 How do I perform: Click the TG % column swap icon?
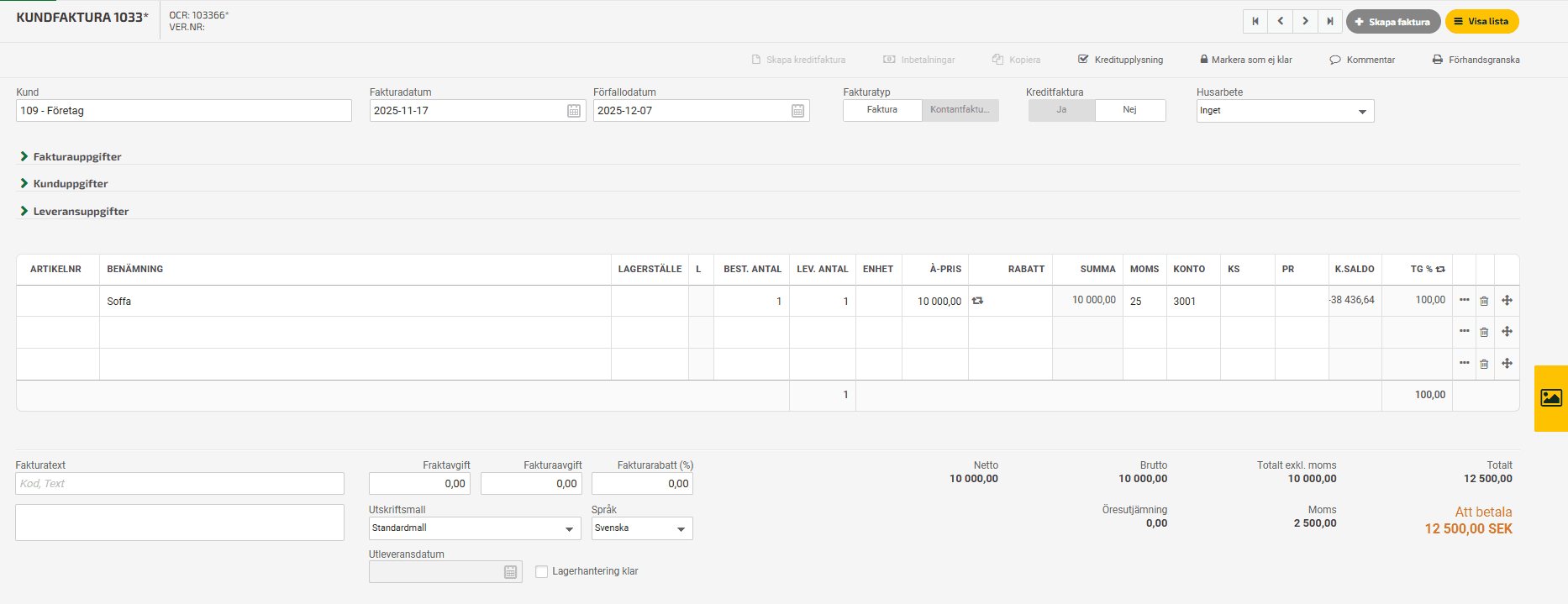1440,270
